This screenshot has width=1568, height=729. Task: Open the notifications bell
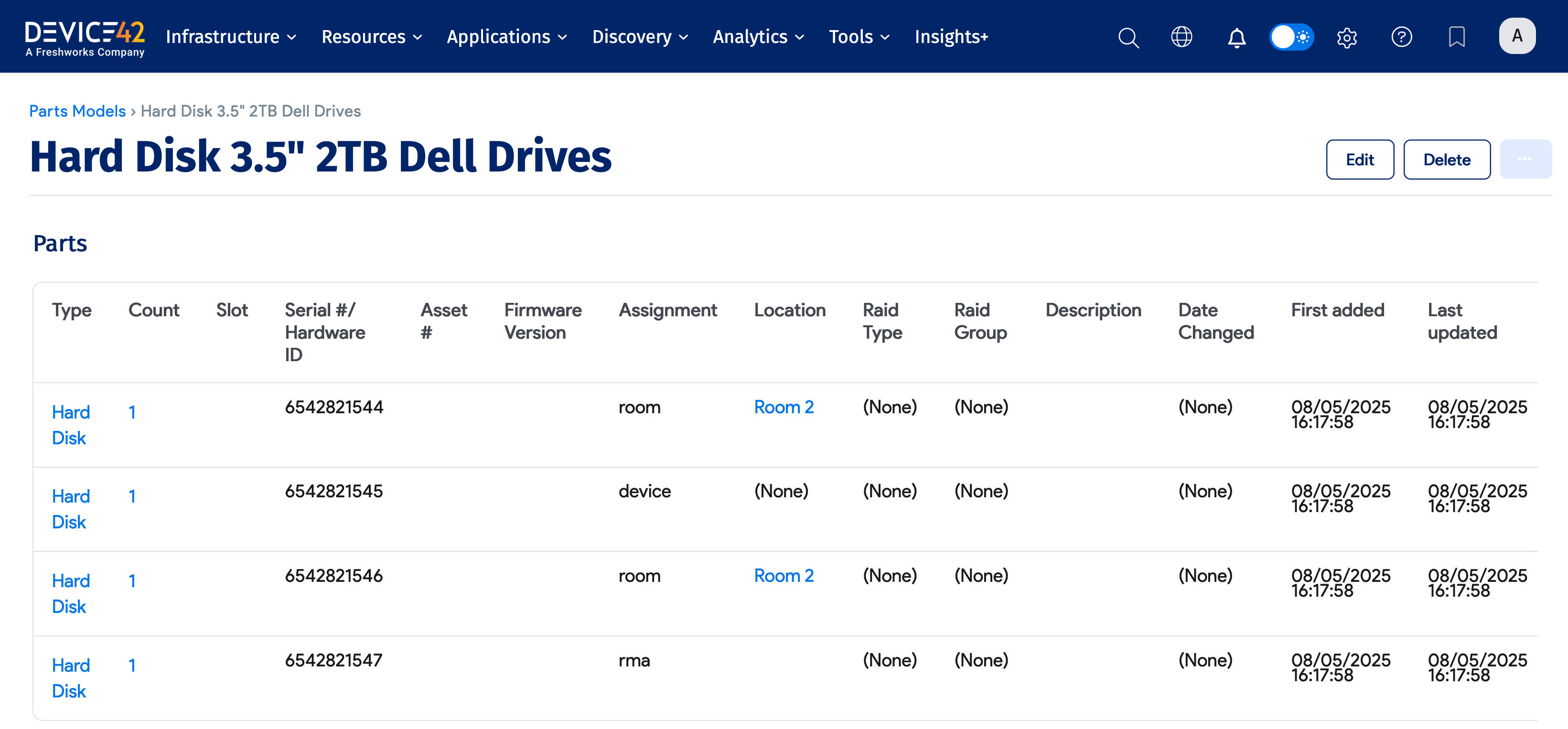click(1236, 38)
